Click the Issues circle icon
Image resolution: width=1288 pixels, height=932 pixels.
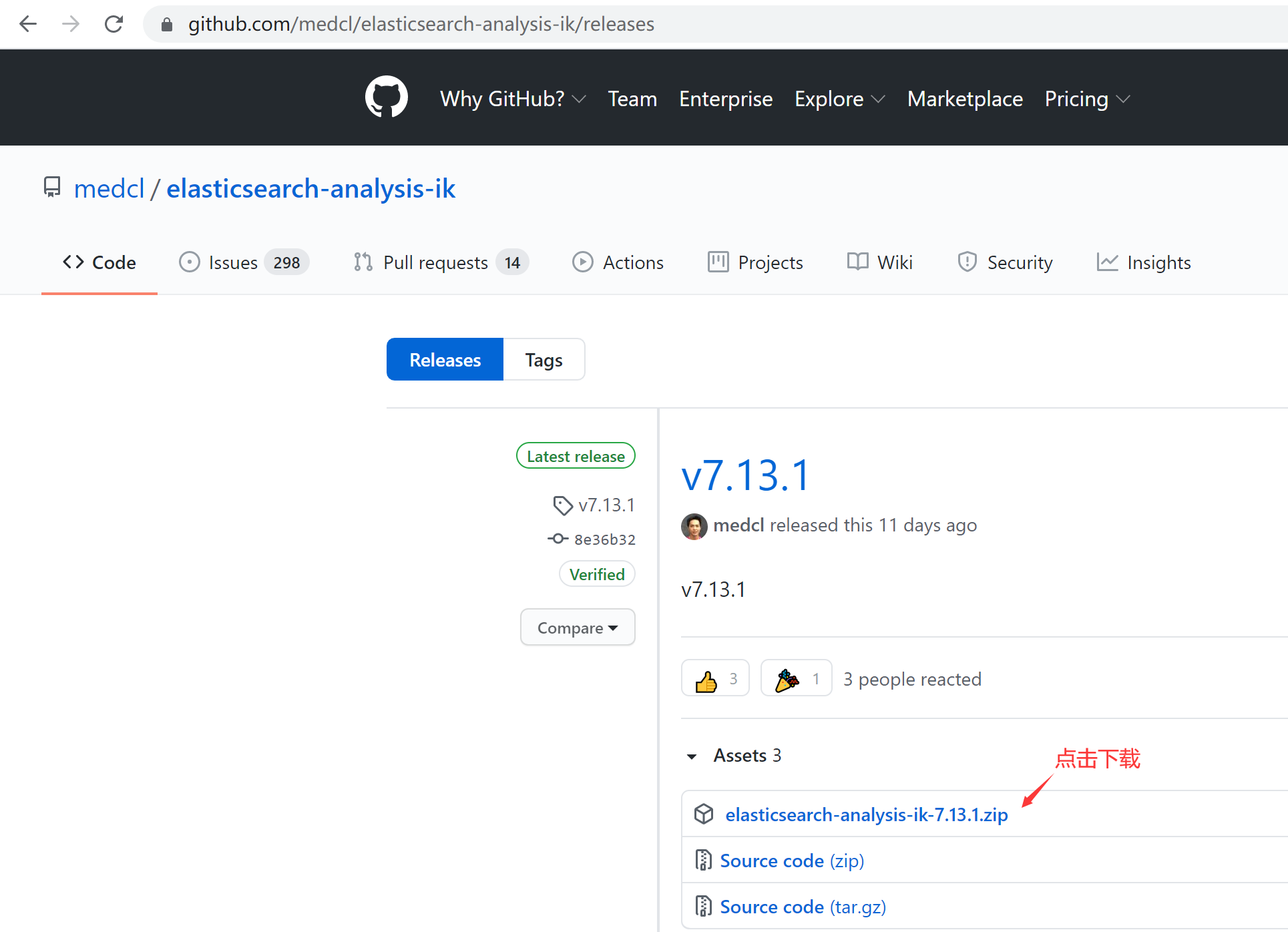pyautogui.click(x=190, y=262)
